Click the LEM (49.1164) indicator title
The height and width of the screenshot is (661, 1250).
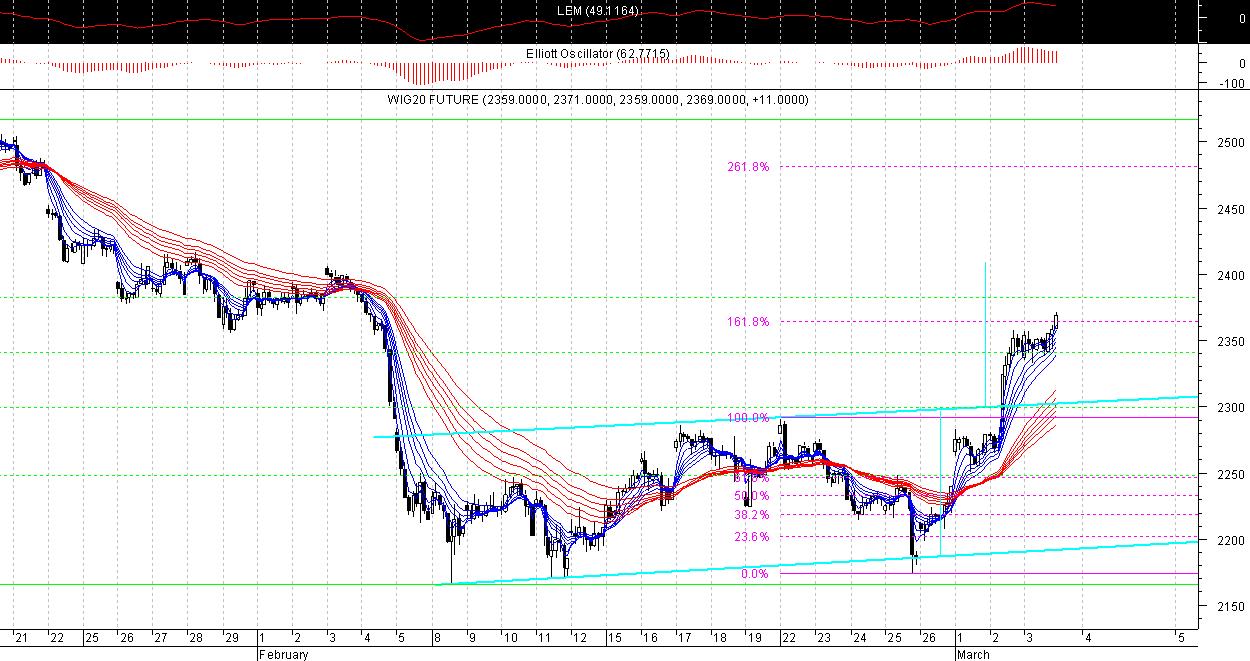598,11
